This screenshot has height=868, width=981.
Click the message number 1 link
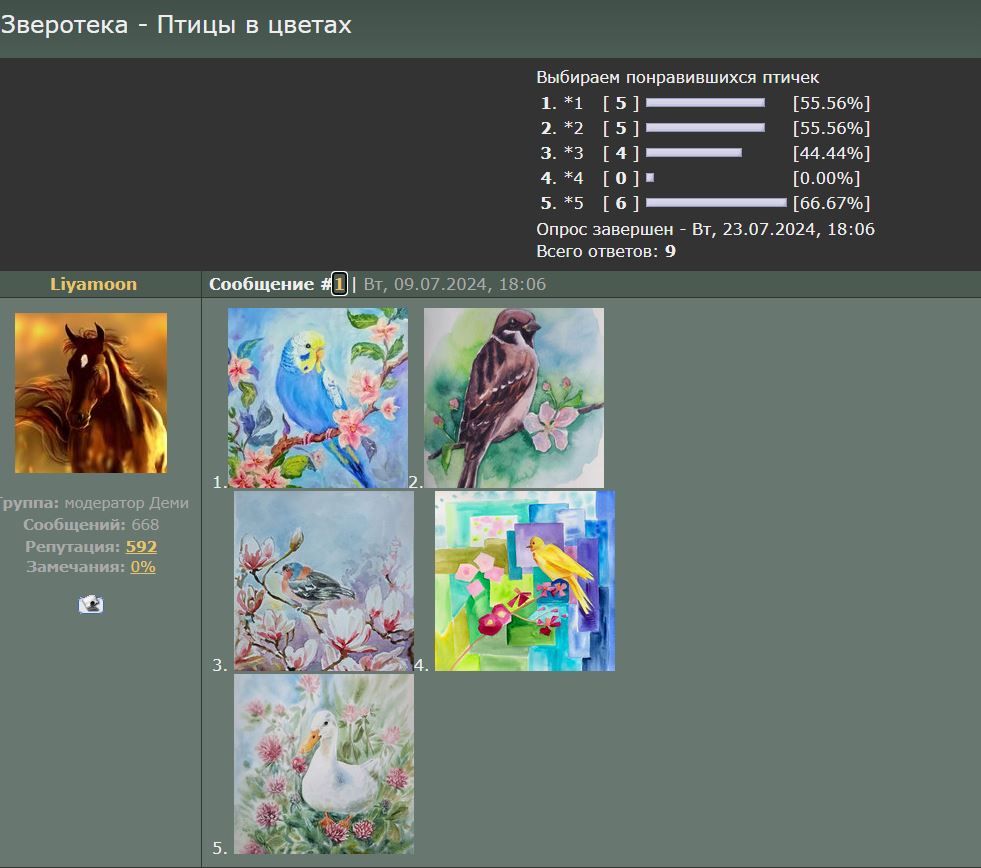[339, 284]
